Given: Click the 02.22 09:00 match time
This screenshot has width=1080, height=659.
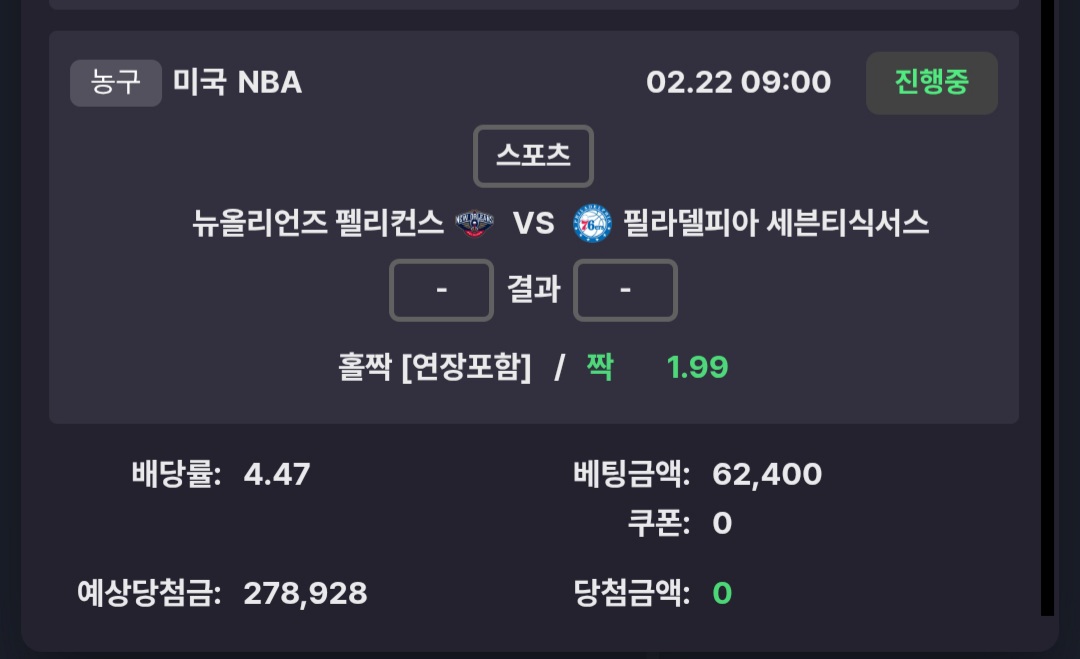Looking at the screenshot, I should click(738, 82).
